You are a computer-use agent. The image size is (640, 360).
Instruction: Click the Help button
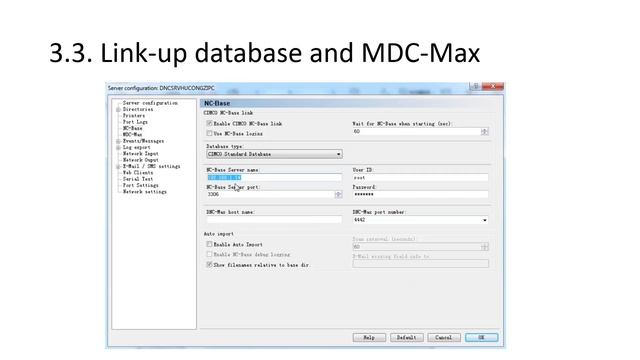(369, 338)
